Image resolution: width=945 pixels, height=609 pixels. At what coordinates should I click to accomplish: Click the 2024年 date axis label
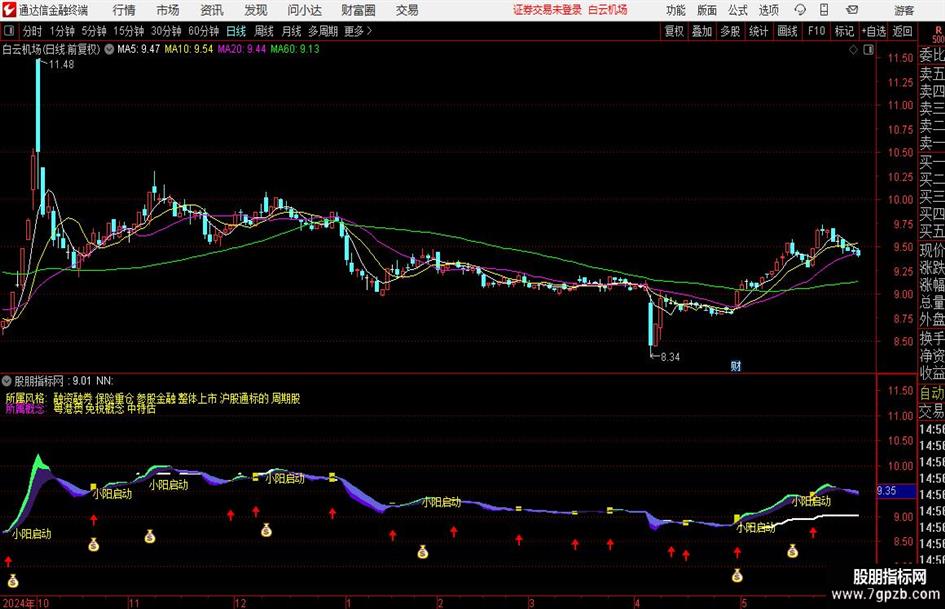click(x=19, y=603)
